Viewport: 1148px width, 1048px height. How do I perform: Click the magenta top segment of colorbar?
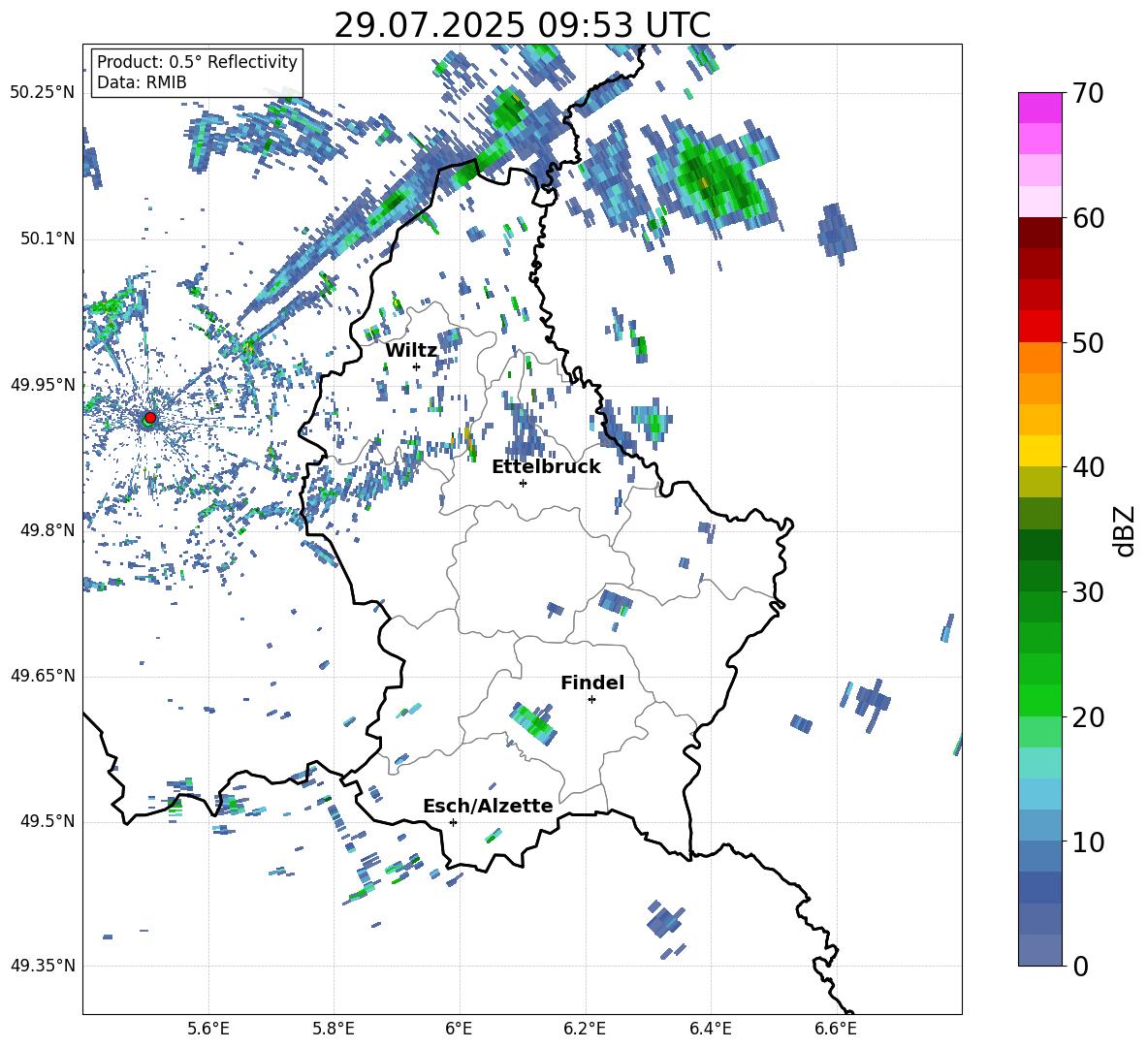tap(1039, 108)
